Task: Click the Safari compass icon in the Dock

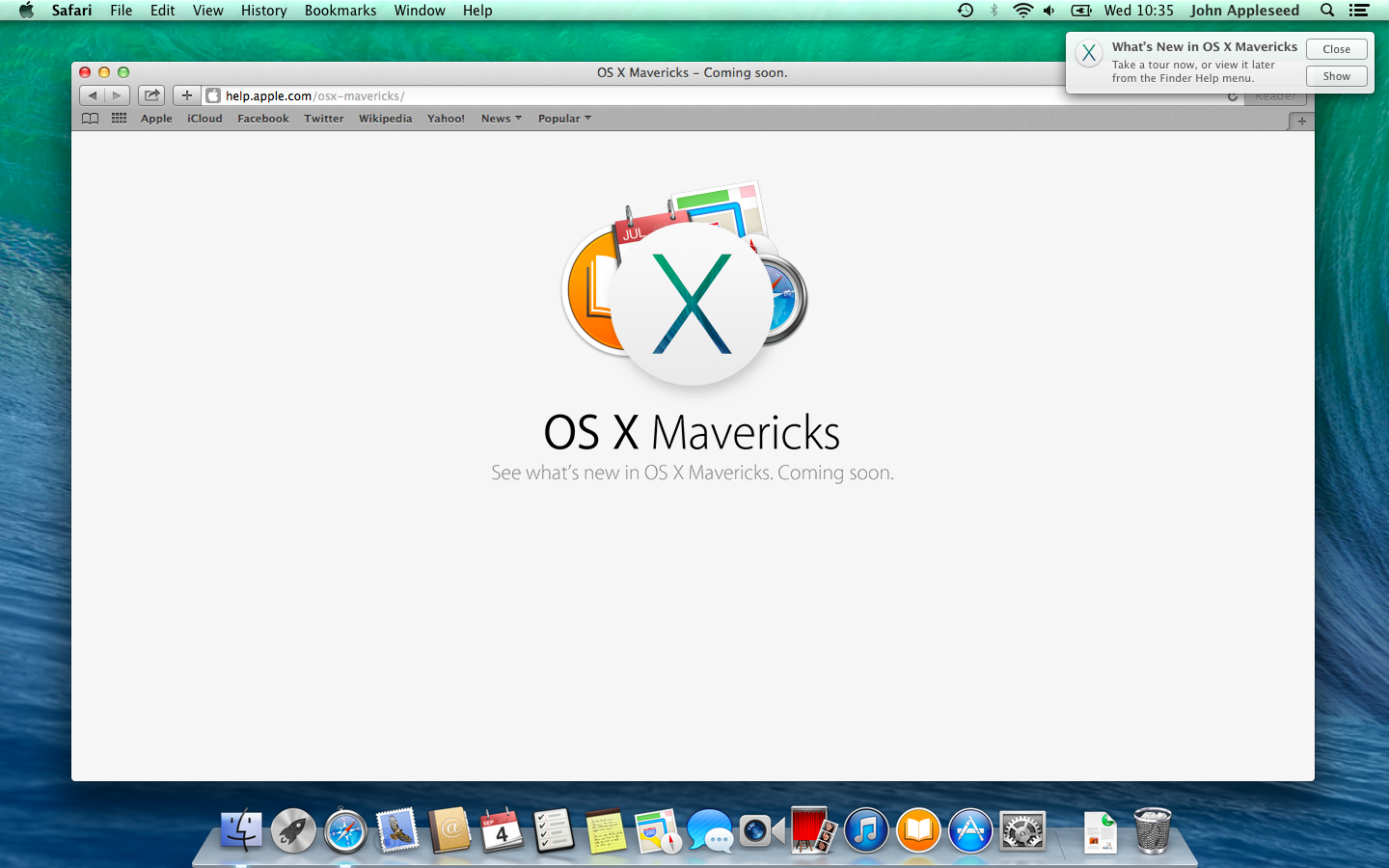Action: tap(345, 830)
